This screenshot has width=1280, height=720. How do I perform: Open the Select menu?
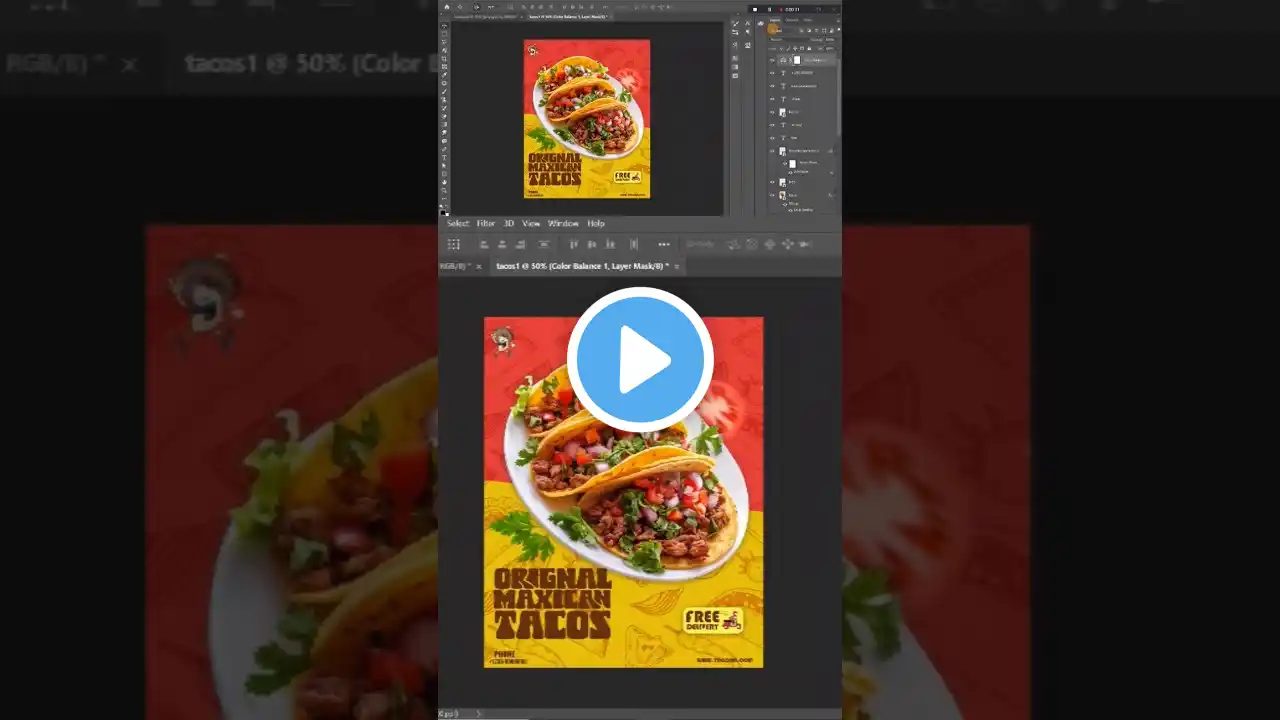coord(458,223)
